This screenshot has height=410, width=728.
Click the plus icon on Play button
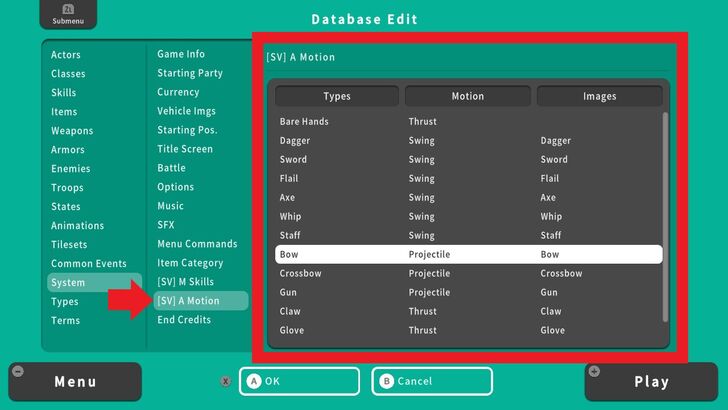(x=595, y=371)
